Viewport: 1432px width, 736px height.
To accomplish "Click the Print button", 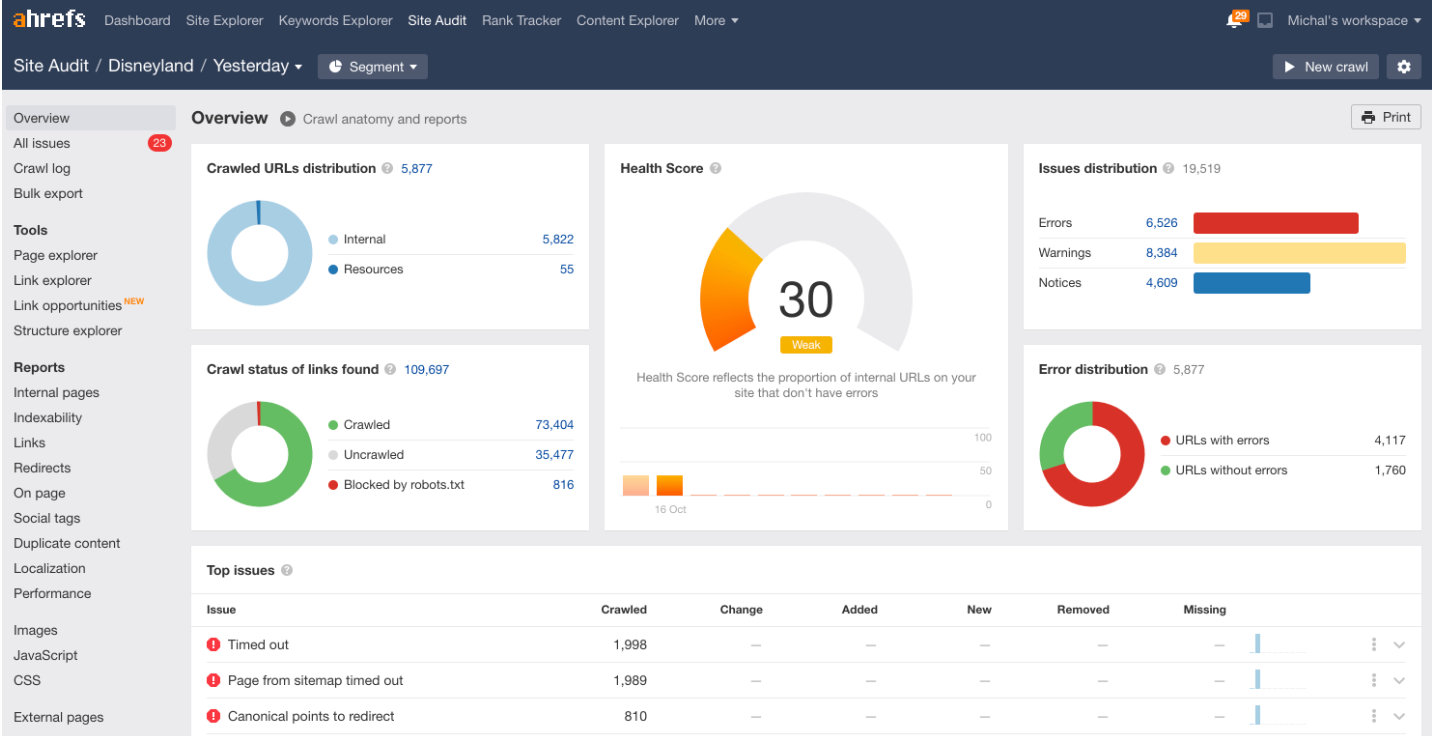I will coord(1385,117).
